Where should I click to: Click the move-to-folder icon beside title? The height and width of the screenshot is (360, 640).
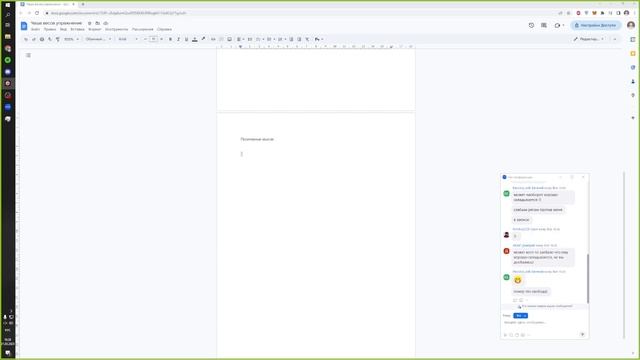(x=98, y=23)
